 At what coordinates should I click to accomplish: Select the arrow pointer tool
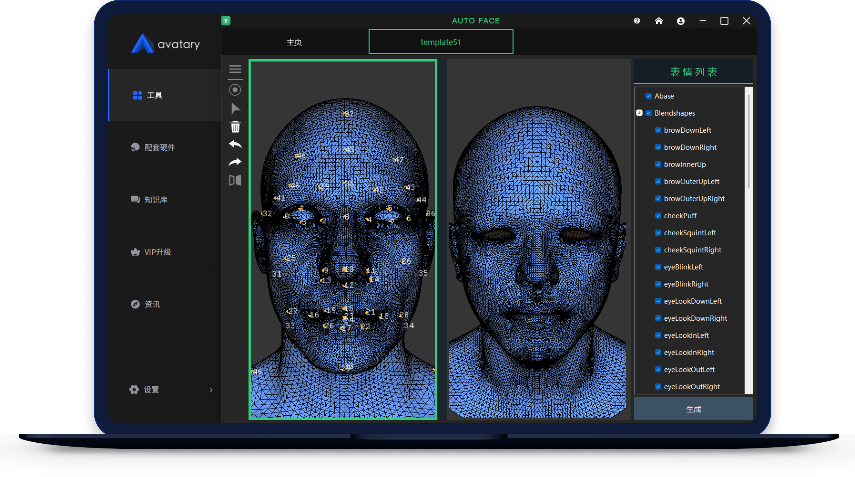click(236, 108)
